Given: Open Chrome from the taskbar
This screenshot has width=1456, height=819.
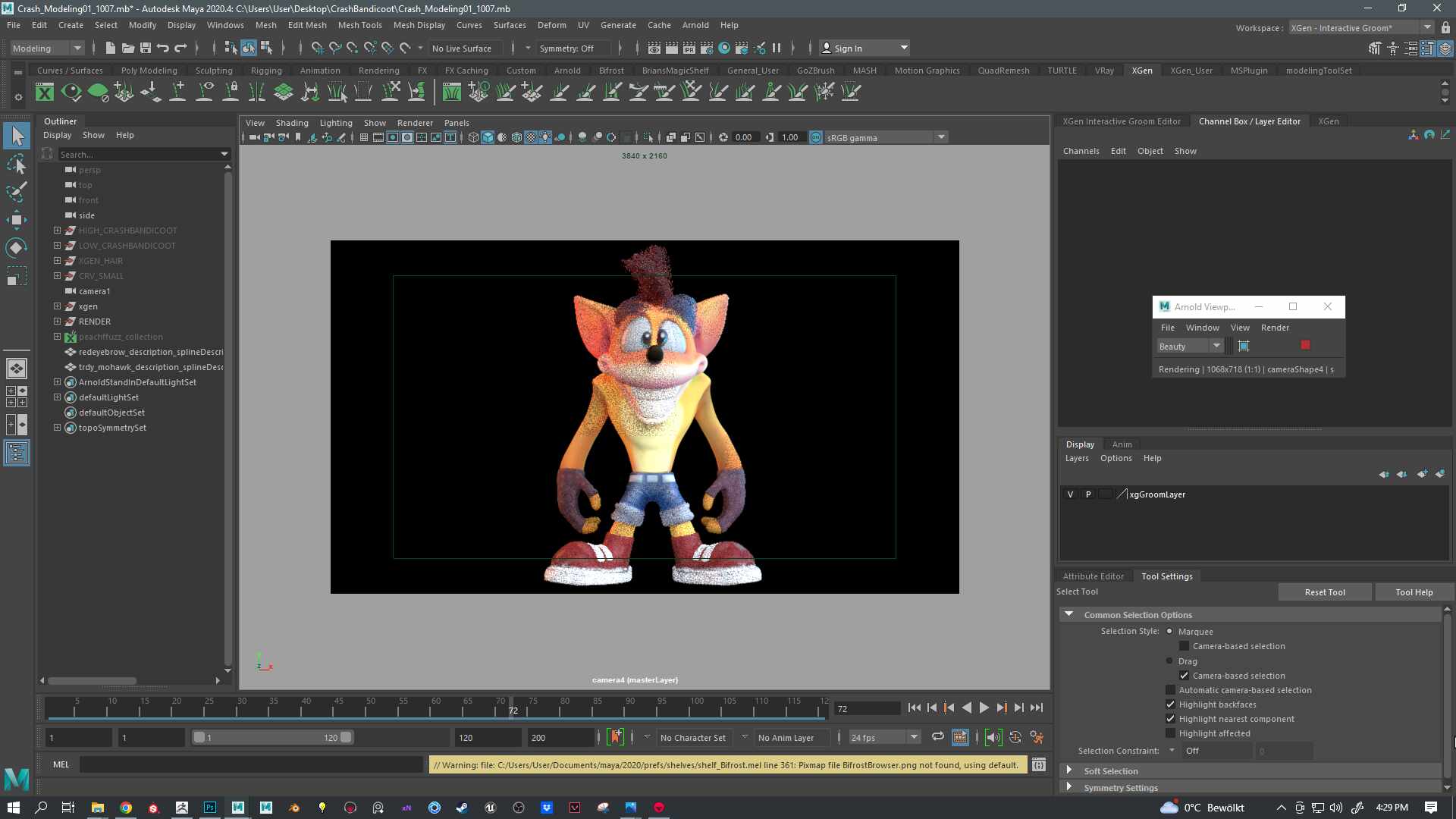Looking at the screenshot, I should pyautogui.click(x=126, y=808).
